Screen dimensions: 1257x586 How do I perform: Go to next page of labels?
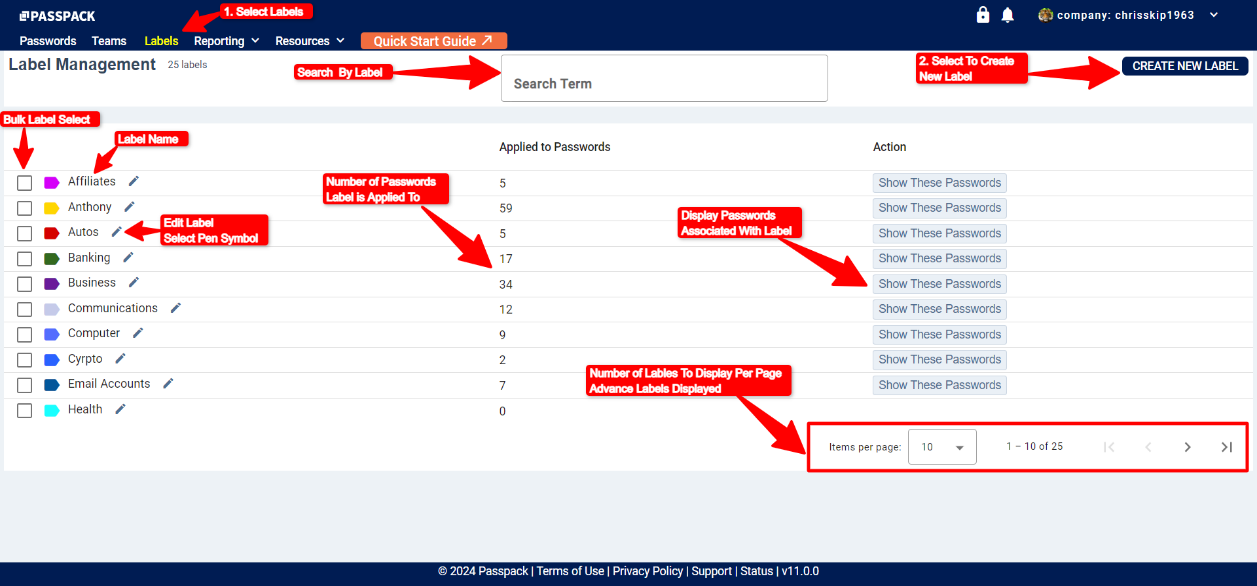tap(1187, 447)
